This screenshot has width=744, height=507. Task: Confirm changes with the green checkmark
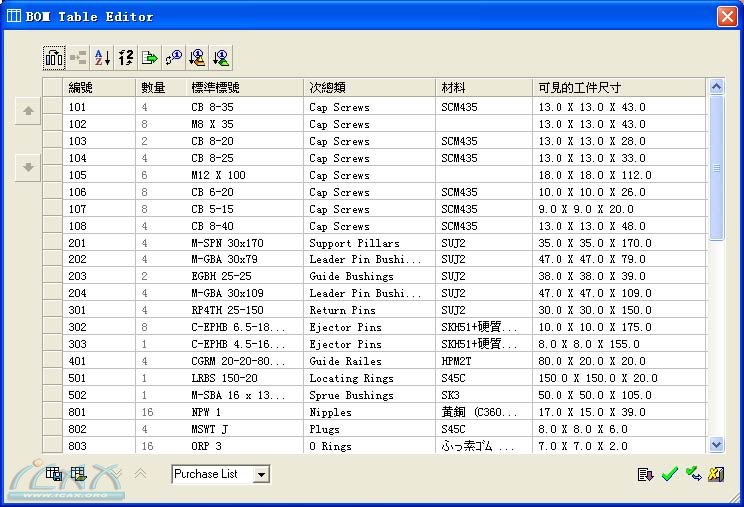point(669,474)
